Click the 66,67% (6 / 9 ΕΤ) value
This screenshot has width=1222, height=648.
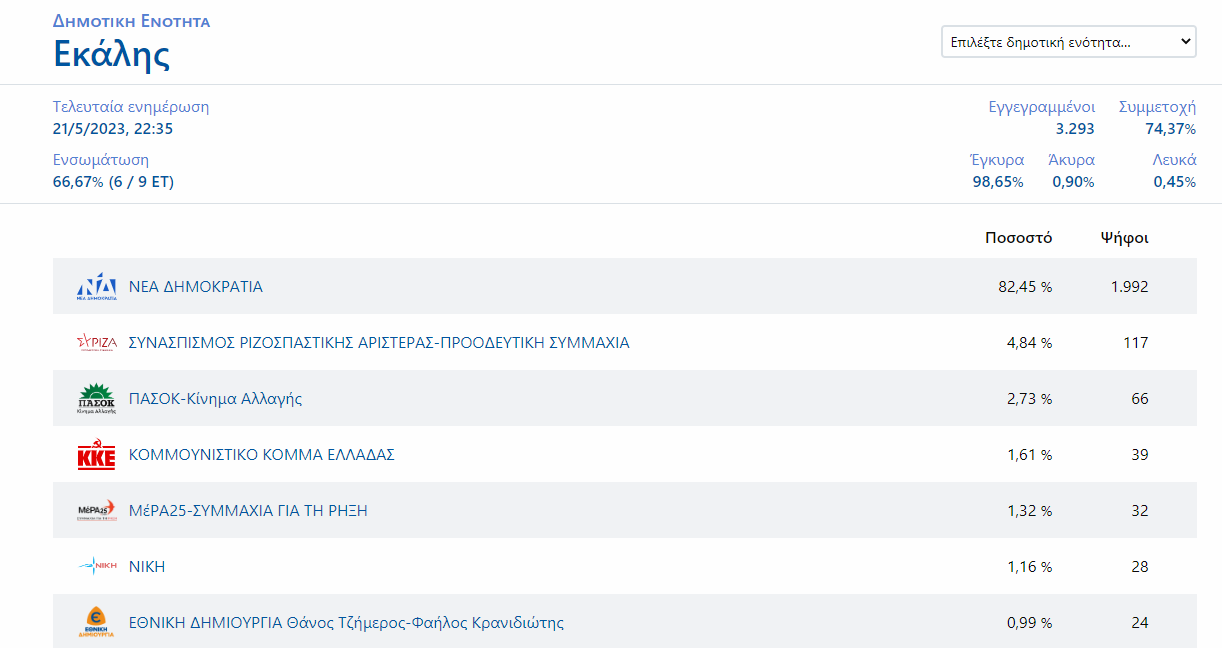click(x=113, y=181)
